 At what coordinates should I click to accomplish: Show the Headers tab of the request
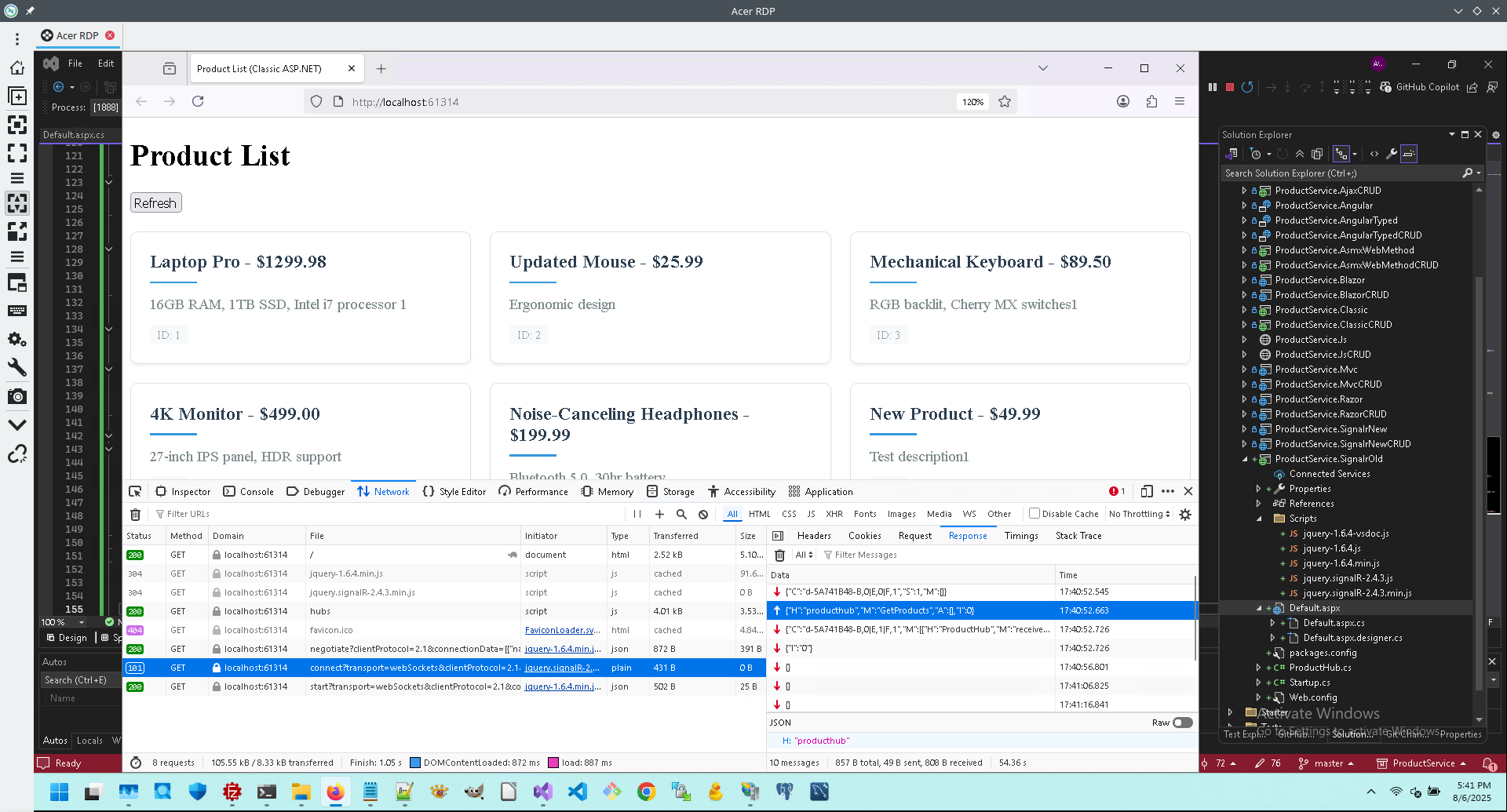click(x=814, y=536)
